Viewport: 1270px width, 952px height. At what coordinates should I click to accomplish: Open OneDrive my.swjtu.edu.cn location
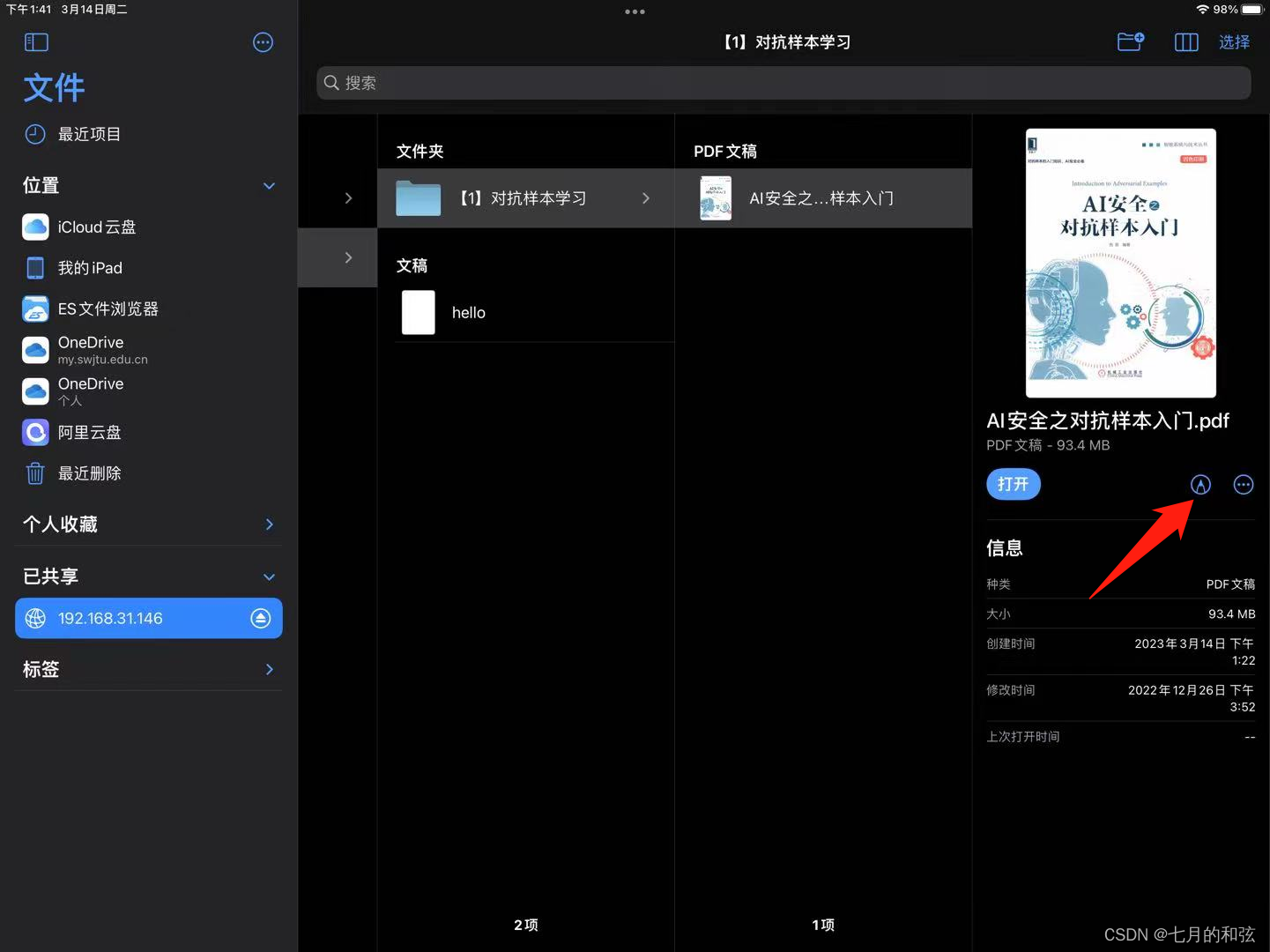148,350
